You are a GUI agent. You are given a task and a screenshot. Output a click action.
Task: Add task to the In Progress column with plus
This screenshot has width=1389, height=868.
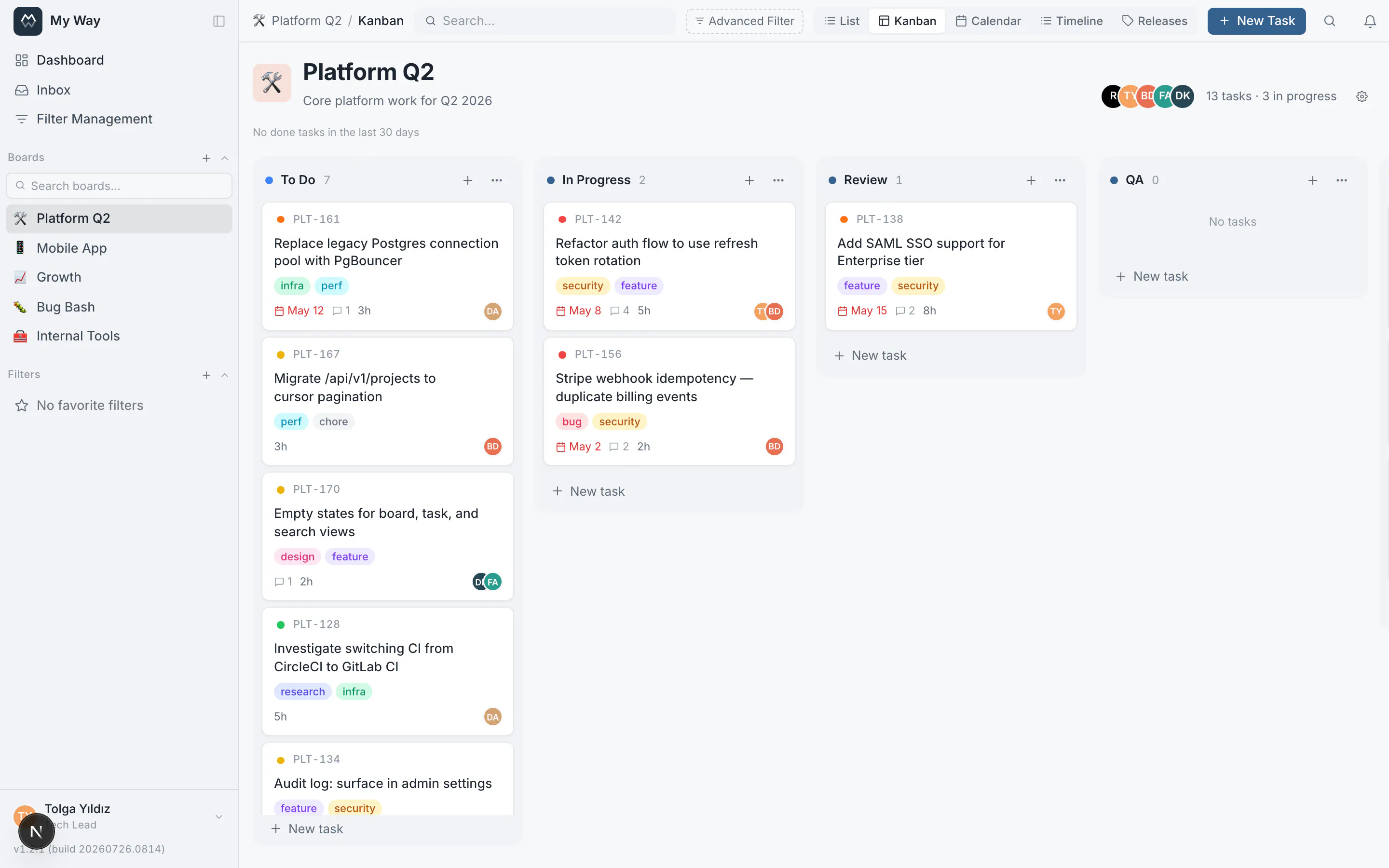point(749,180)
